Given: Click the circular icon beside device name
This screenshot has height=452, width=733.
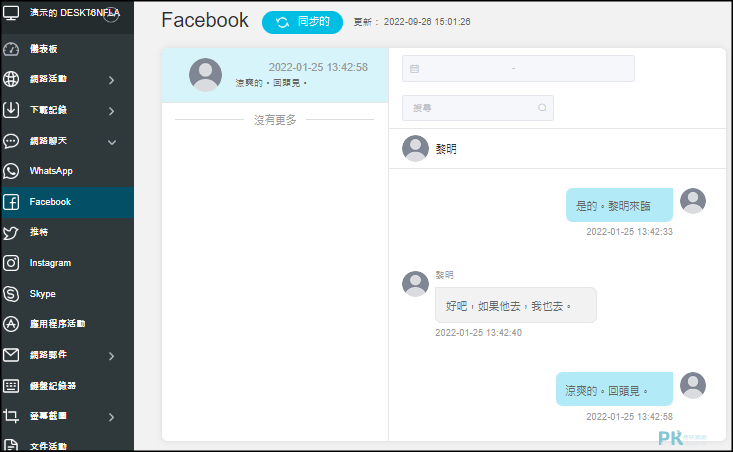Looking at the screenshot, I should (111, 14).
